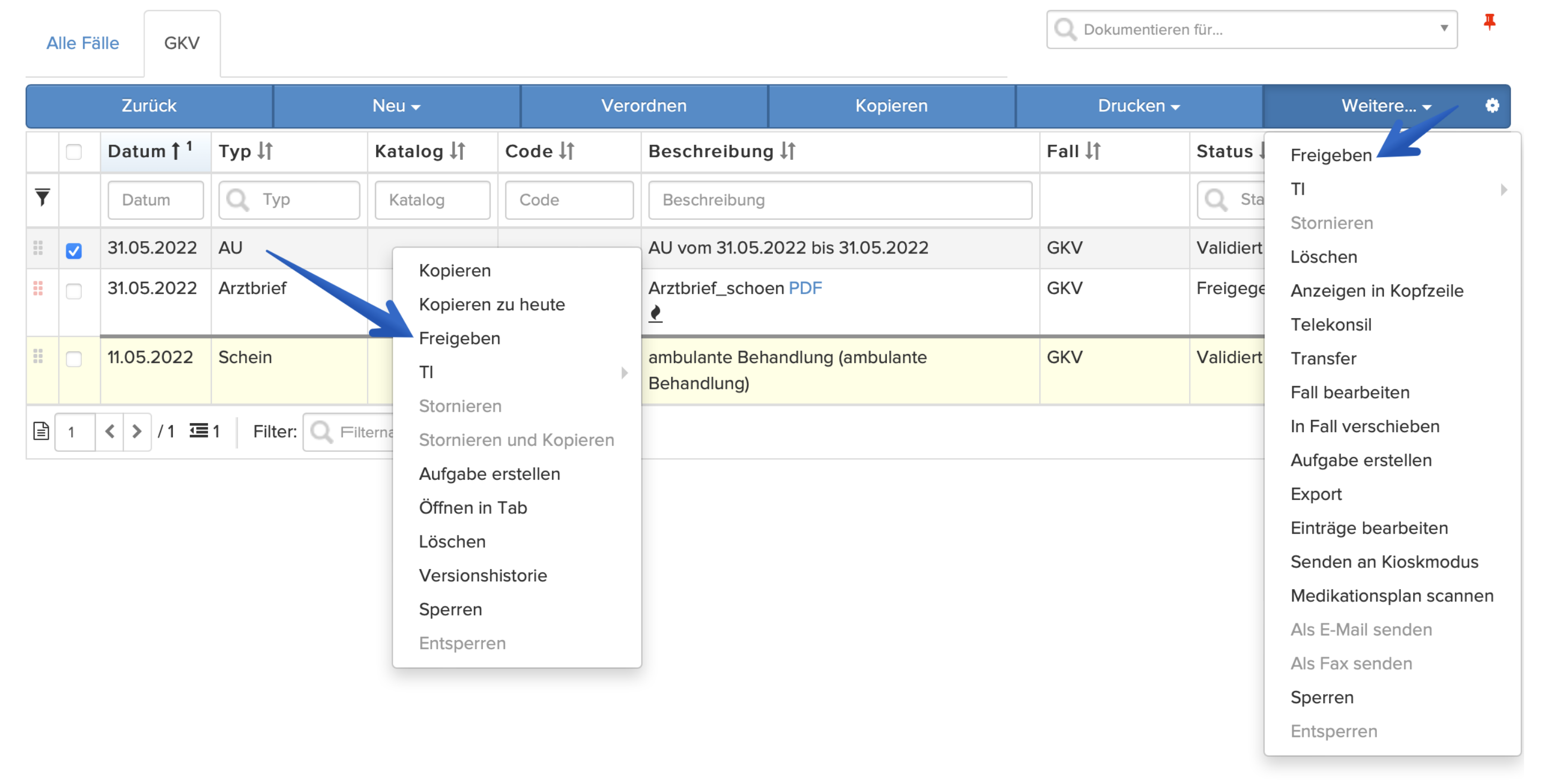Screen dimensions: 1556x784
Task: Select Medikationsplan scannen entry
Action: [1392, 596]
